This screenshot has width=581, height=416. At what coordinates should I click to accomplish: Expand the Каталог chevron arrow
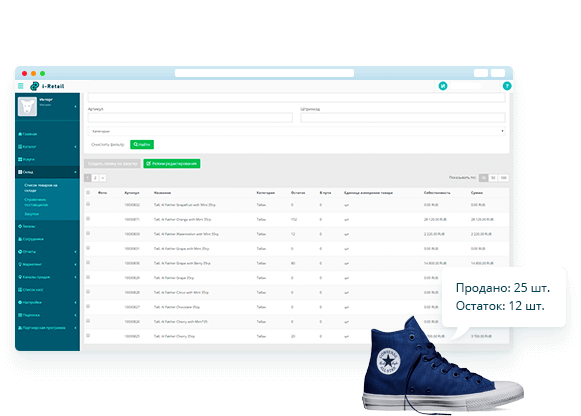tap(75, 147)
